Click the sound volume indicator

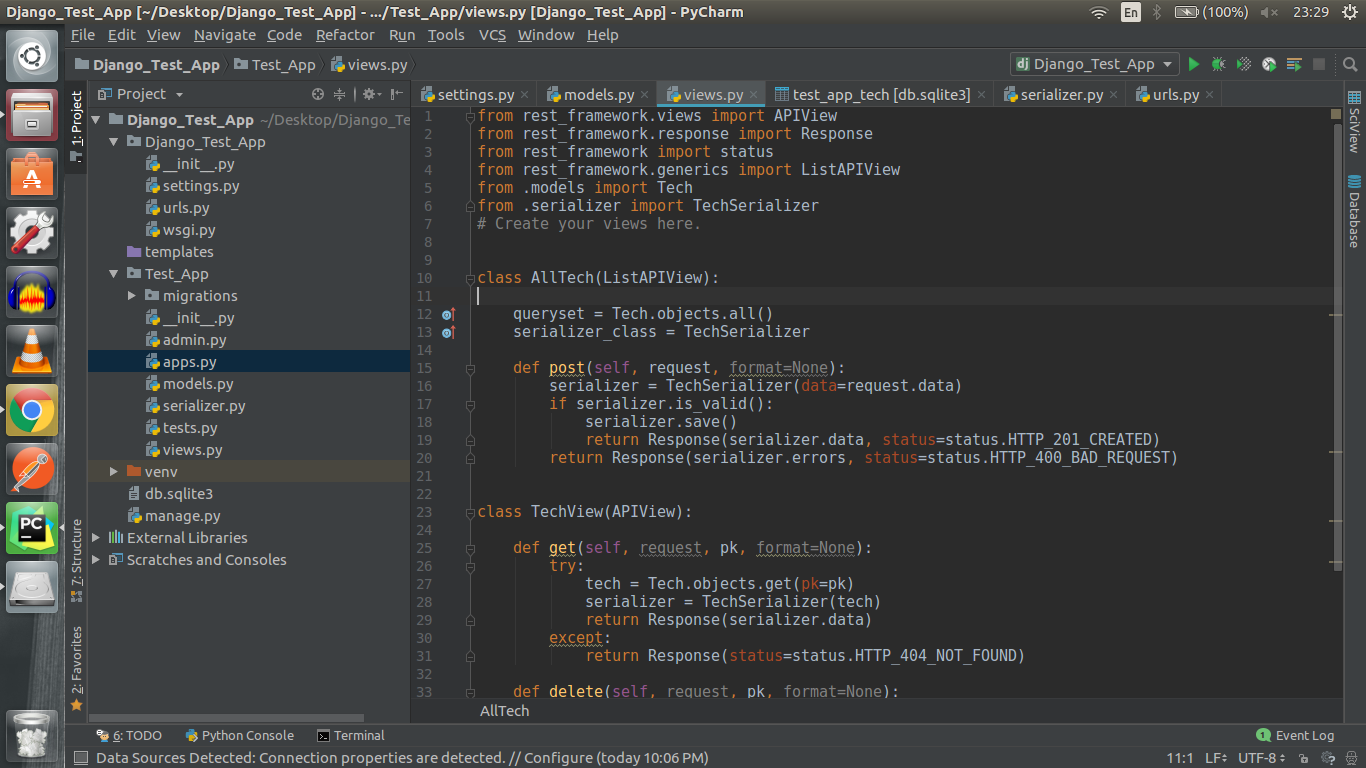pyautogui.click(x=1269, y=12)
